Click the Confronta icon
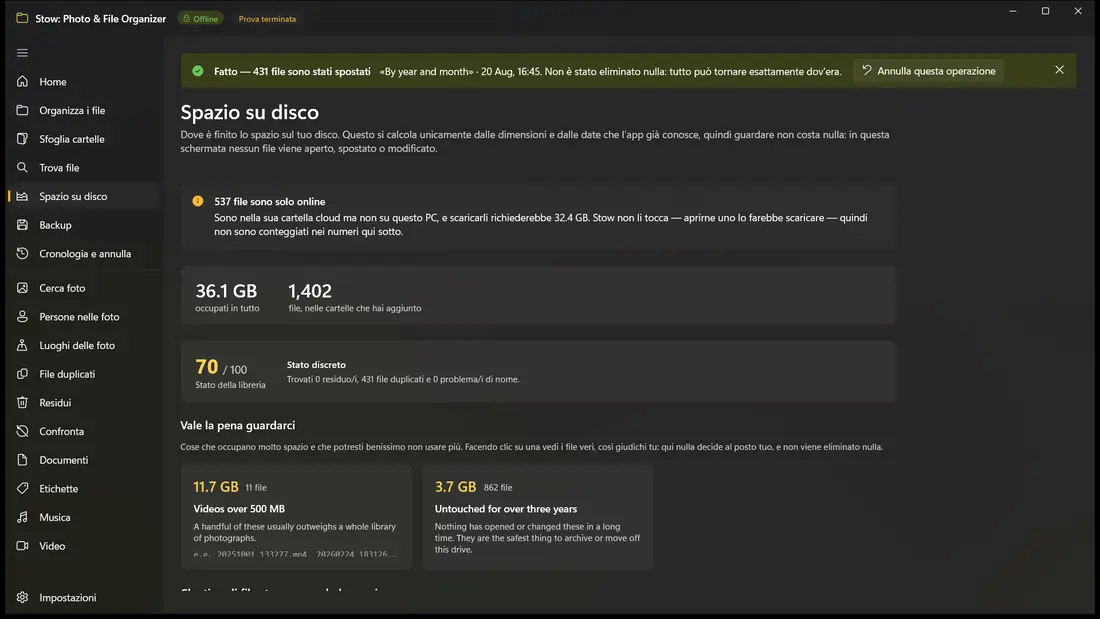1100x619 pixels. tap(22, 432)
